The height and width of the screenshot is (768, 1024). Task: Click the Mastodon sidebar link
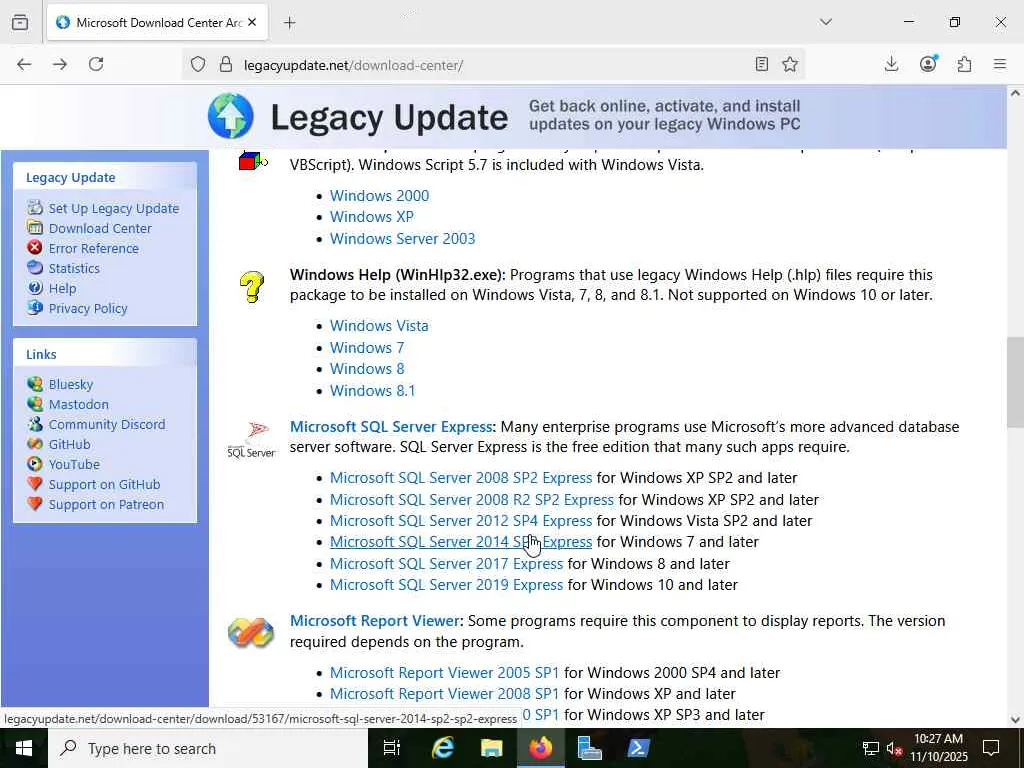[78, 404]
